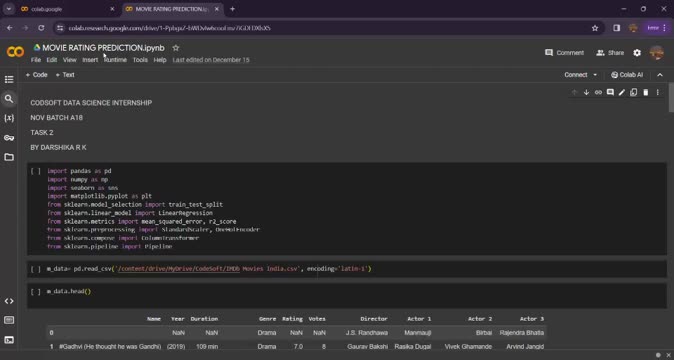Reload the browser page
The width and height of the screenshot is (674, 360).
(x=41, y=28)
